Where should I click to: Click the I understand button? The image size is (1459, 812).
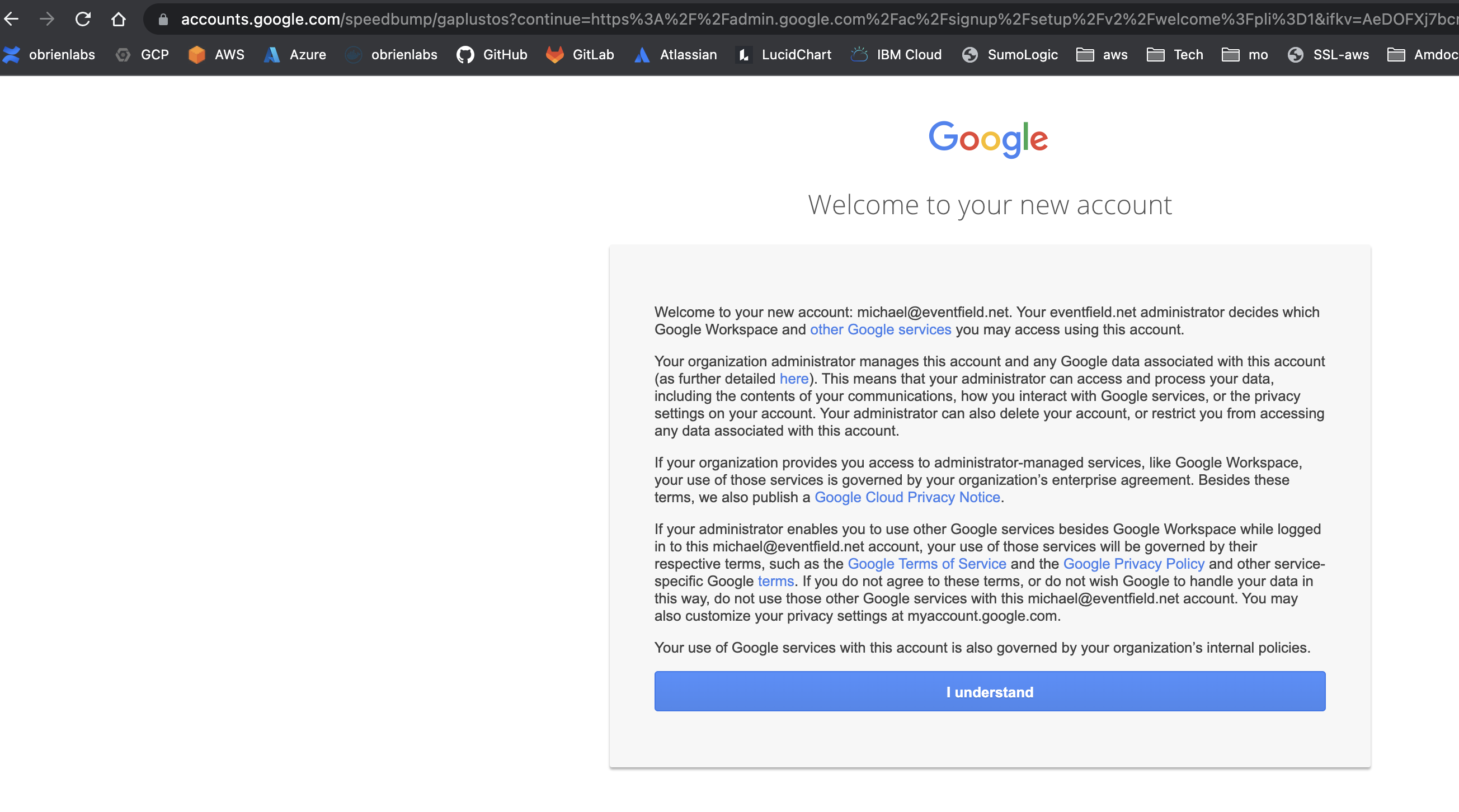989,691
